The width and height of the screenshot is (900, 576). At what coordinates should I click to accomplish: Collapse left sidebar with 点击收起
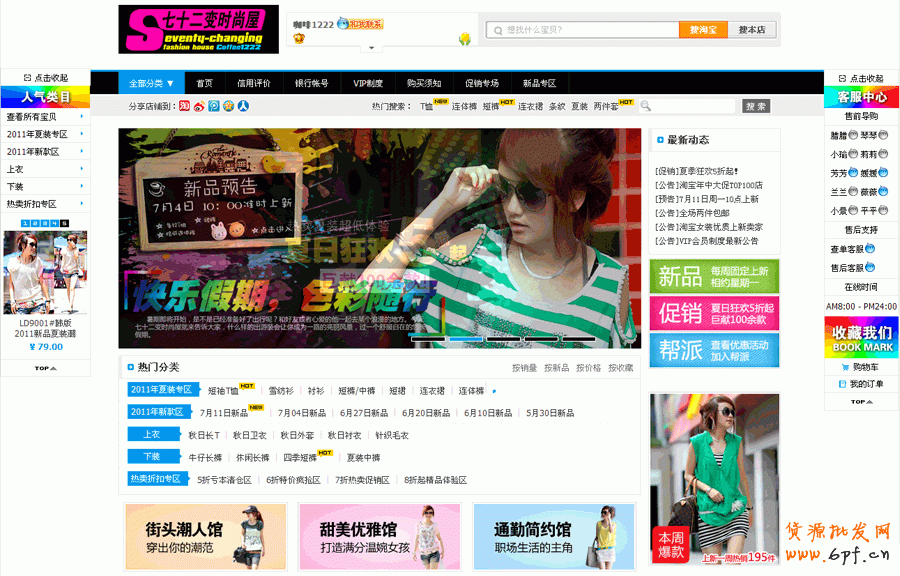point(45,78)
